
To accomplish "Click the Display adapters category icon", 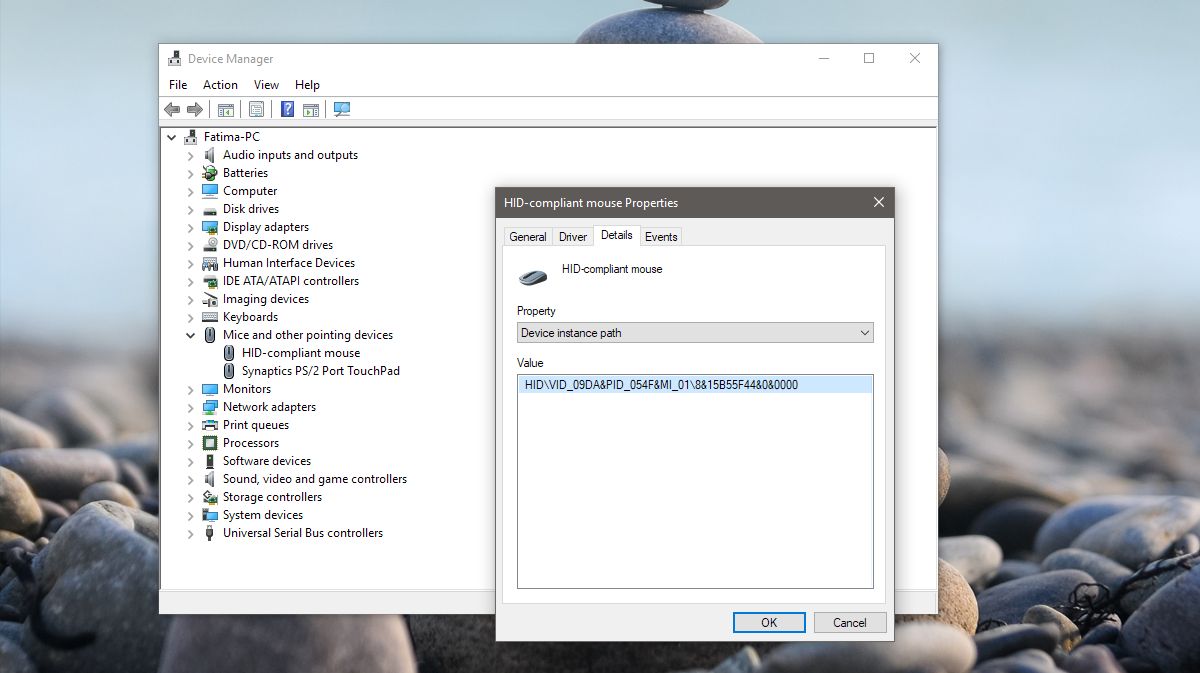I will pos(210,227).
